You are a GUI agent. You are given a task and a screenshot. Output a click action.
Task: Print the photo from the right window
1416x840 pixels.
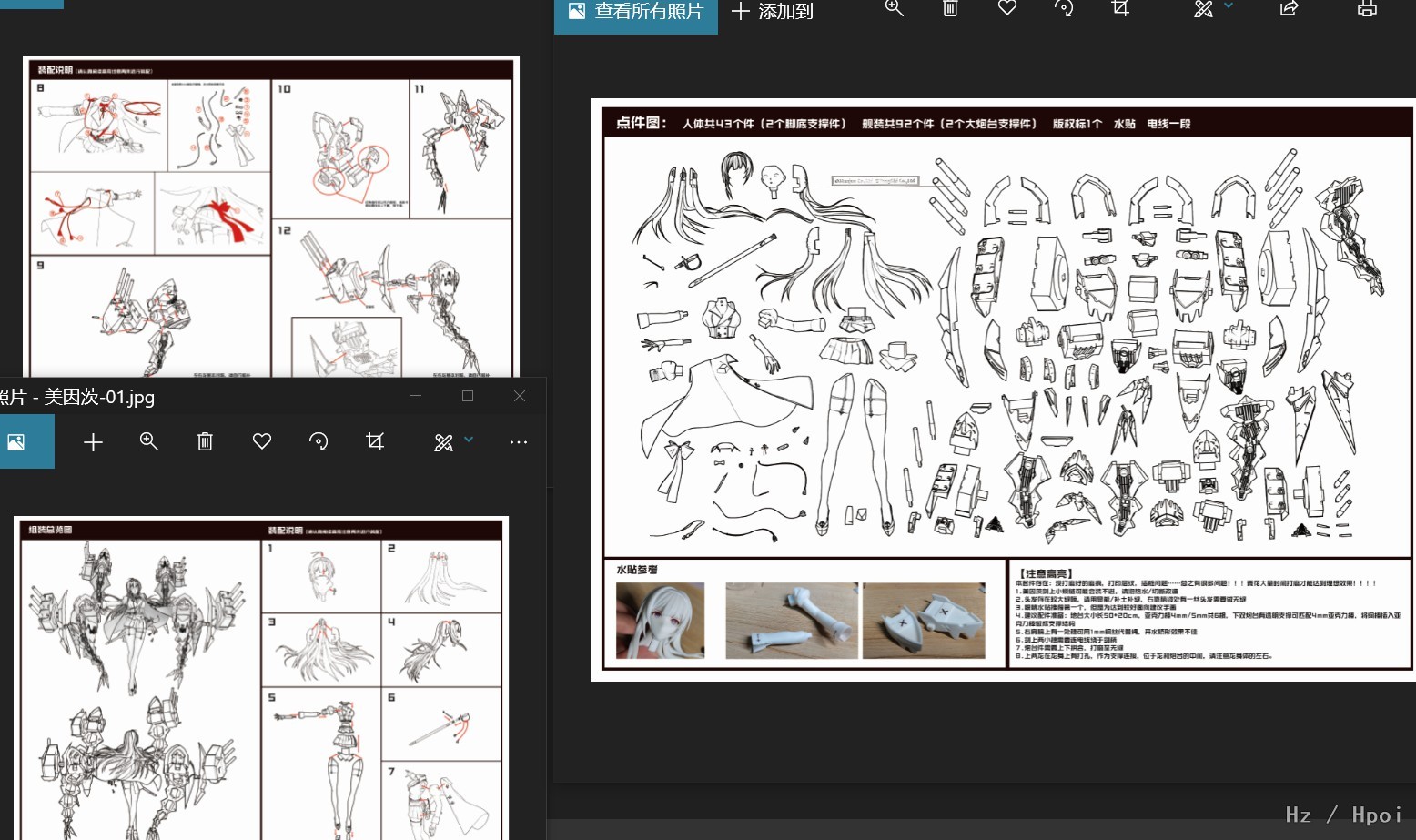1366,9
